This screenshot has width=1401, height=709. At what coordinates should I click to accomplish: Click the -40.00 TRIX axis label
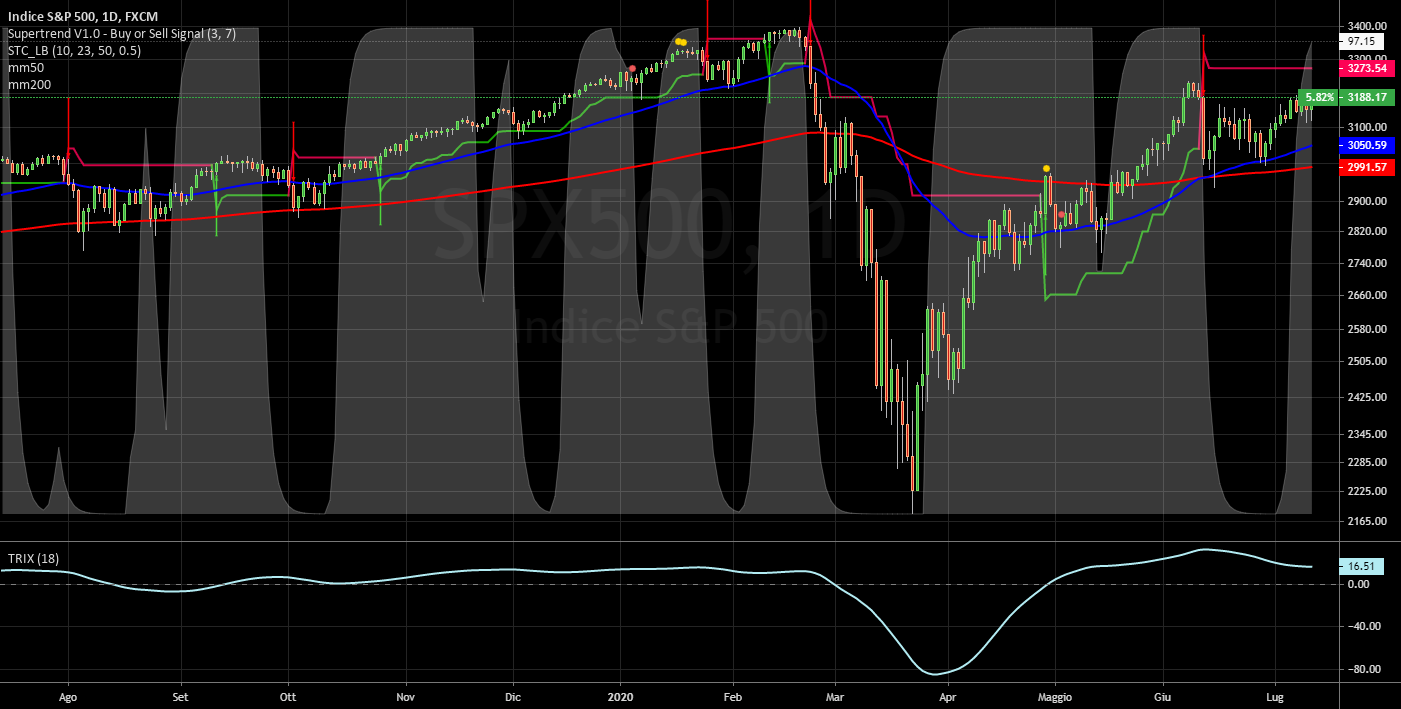click(1365, 626)
